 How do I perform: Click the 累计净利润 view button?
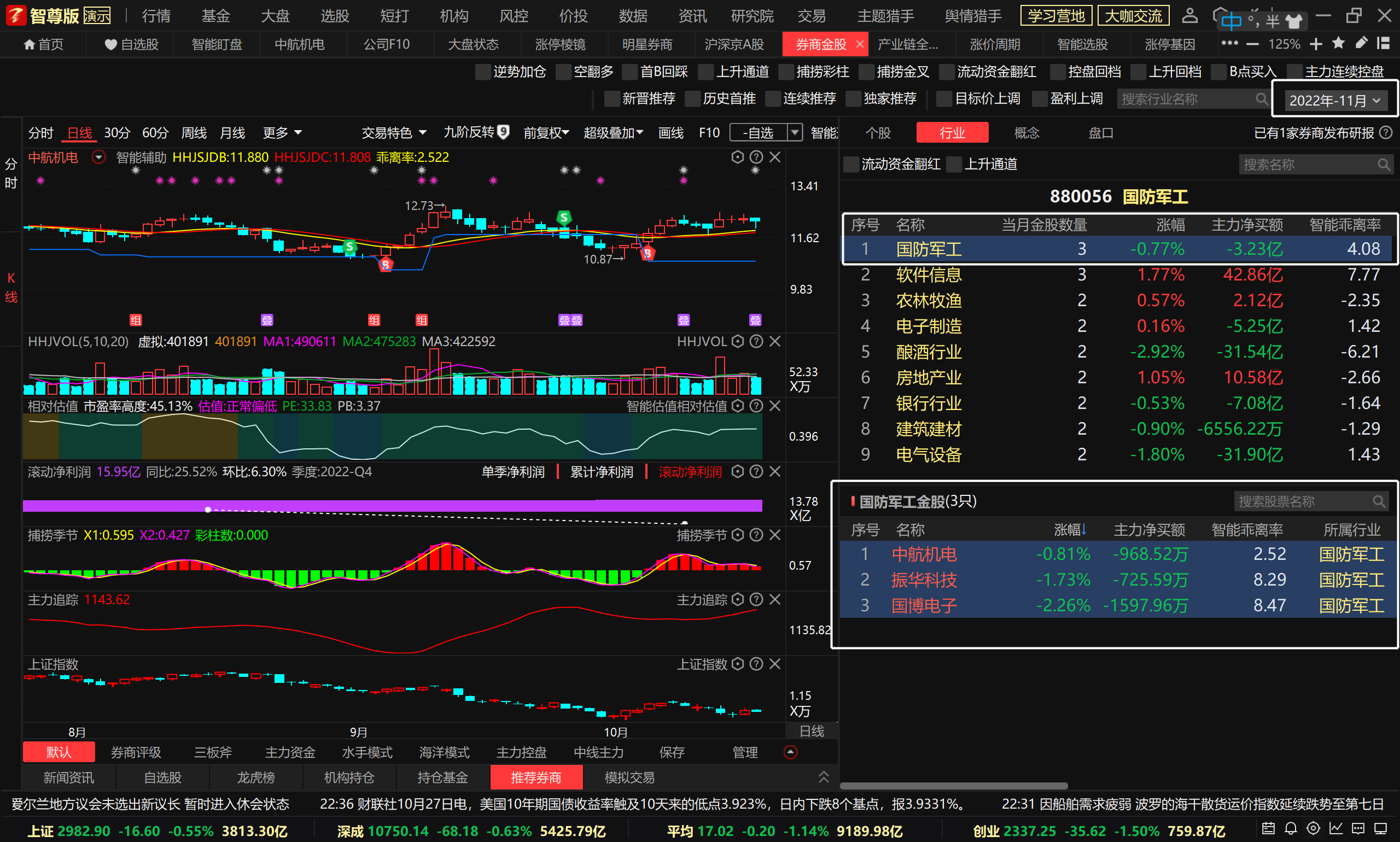pos(602,472)
